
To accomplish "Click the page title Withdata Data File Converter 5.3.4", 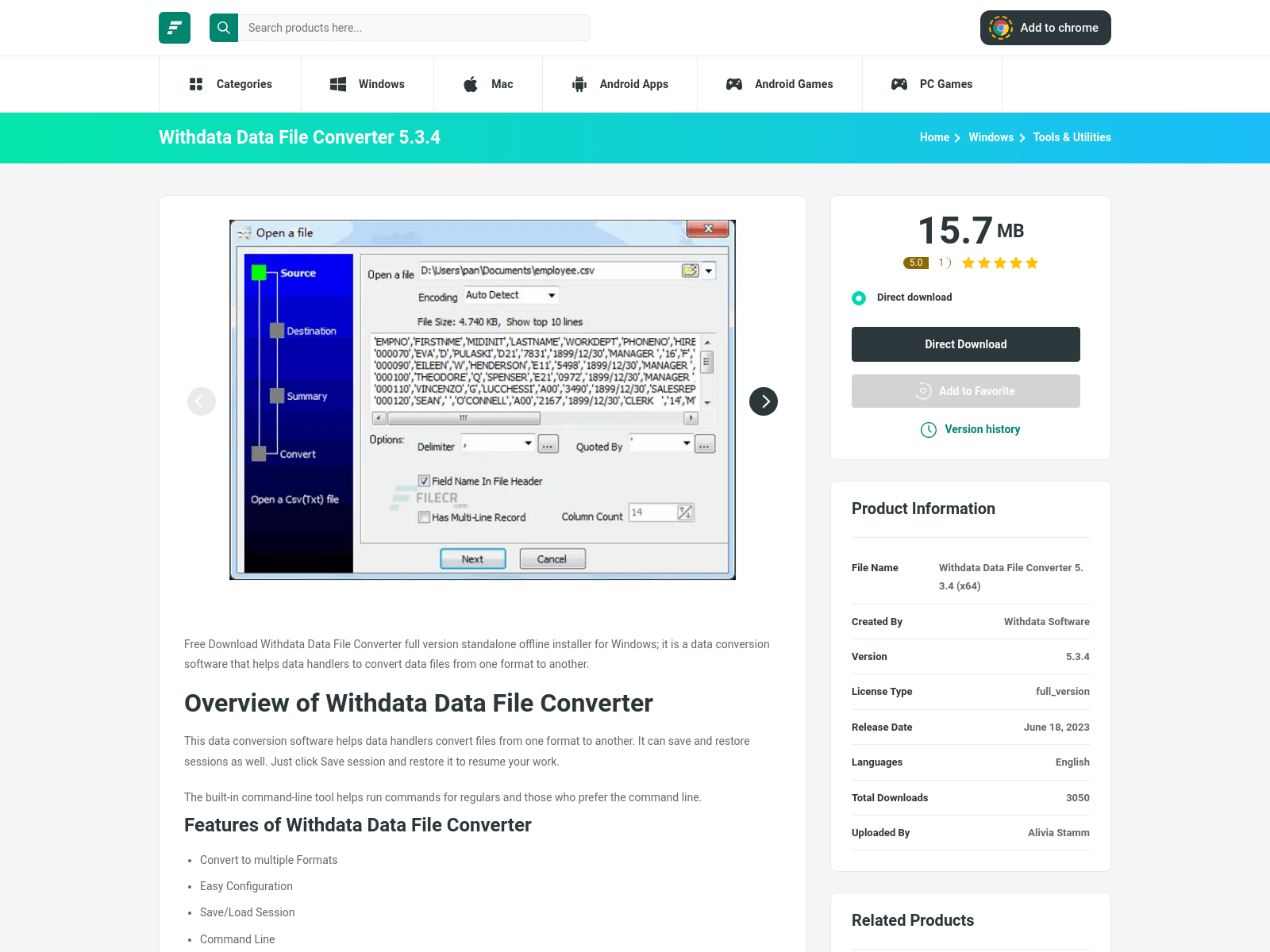I will click(299, 137).
